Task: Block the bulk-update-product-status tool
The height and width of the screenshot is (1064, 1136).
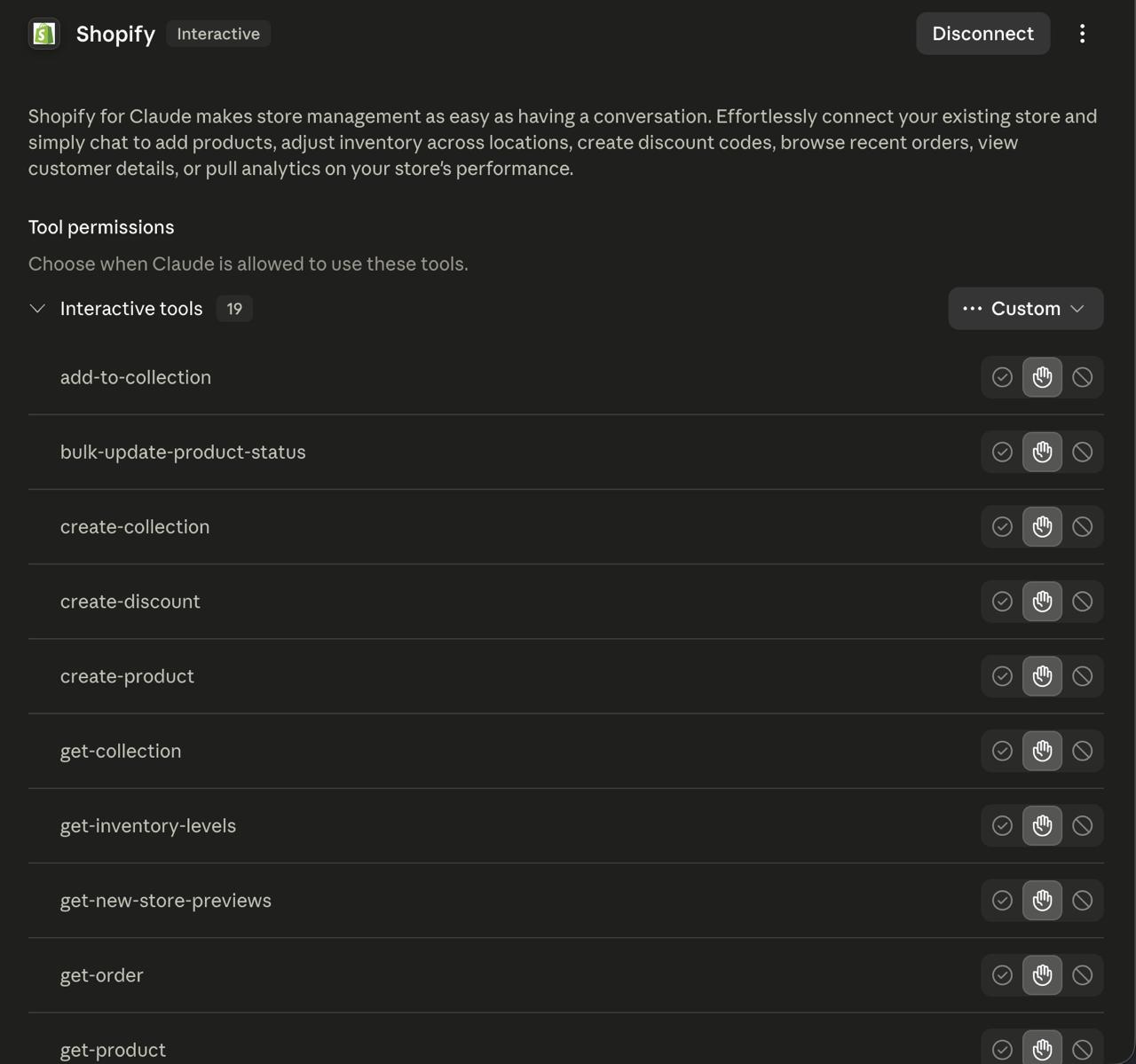Action: [1082, 452]
